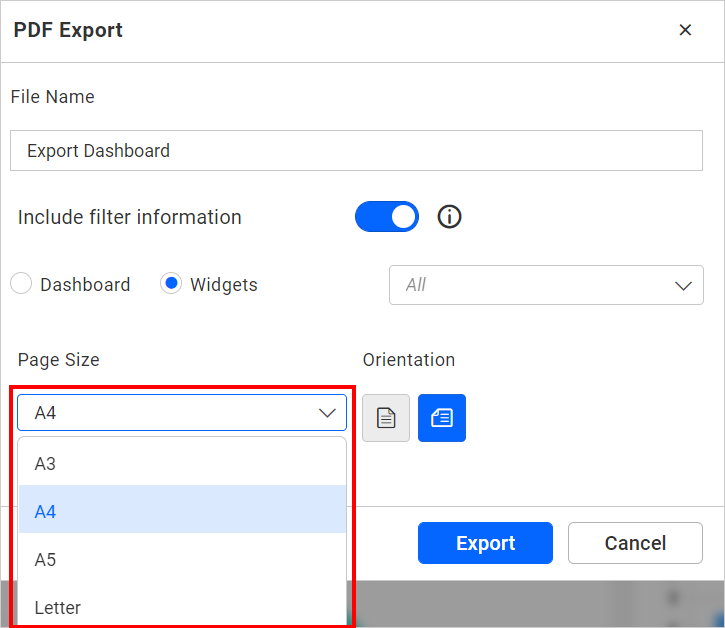This screenshot has height=628, width=725.
Task: Select landscape orientation icon
Action: point(442,418)
